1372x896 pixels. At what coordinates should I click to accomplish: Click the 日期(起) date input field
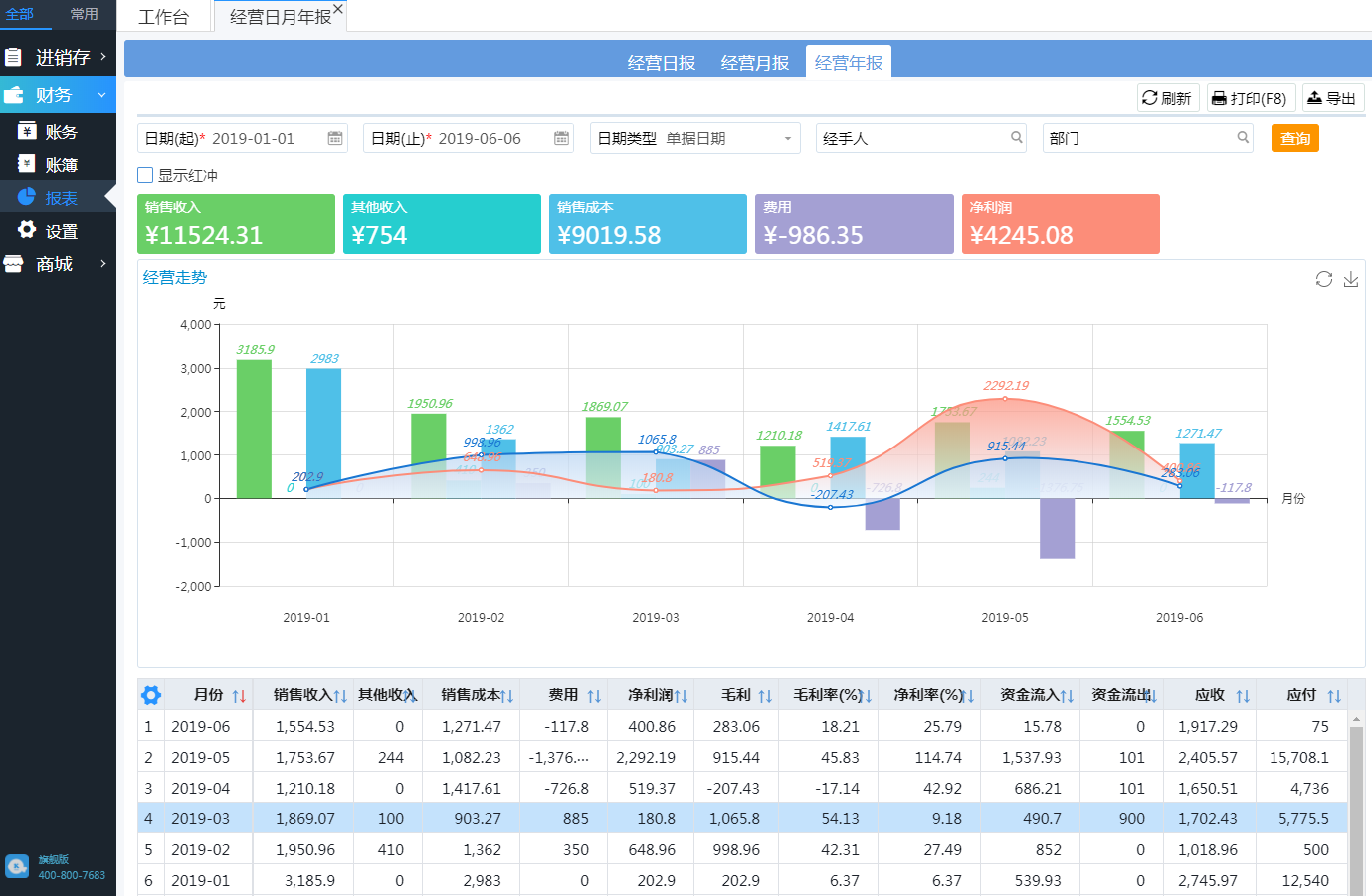[x=243, y=138]
